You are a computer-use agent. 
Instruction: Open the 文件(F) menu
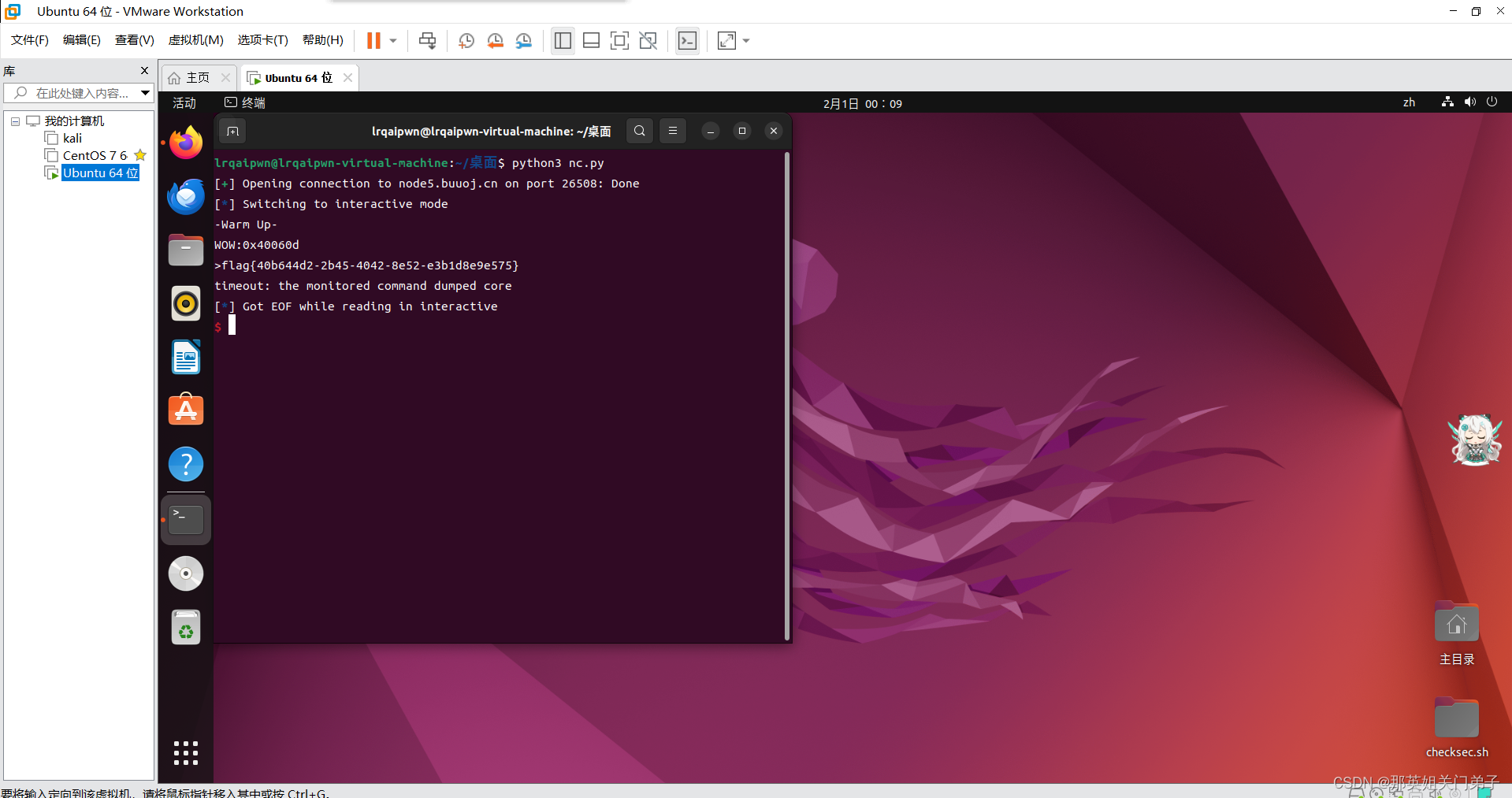coord(30,40)
